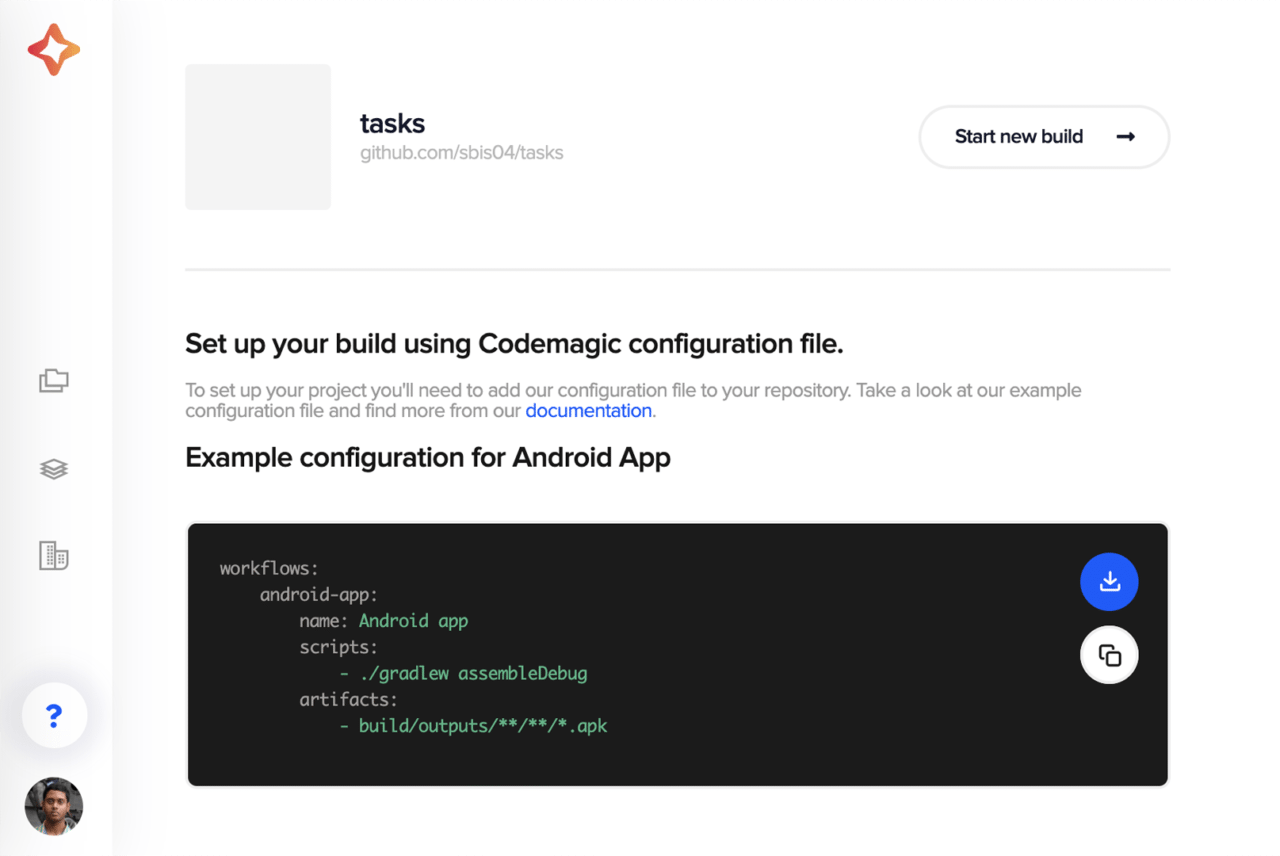Open the Teams building icon in sidebar
Image resolution: width=1280 pixels, height=856 pixels.
point(54,556)
